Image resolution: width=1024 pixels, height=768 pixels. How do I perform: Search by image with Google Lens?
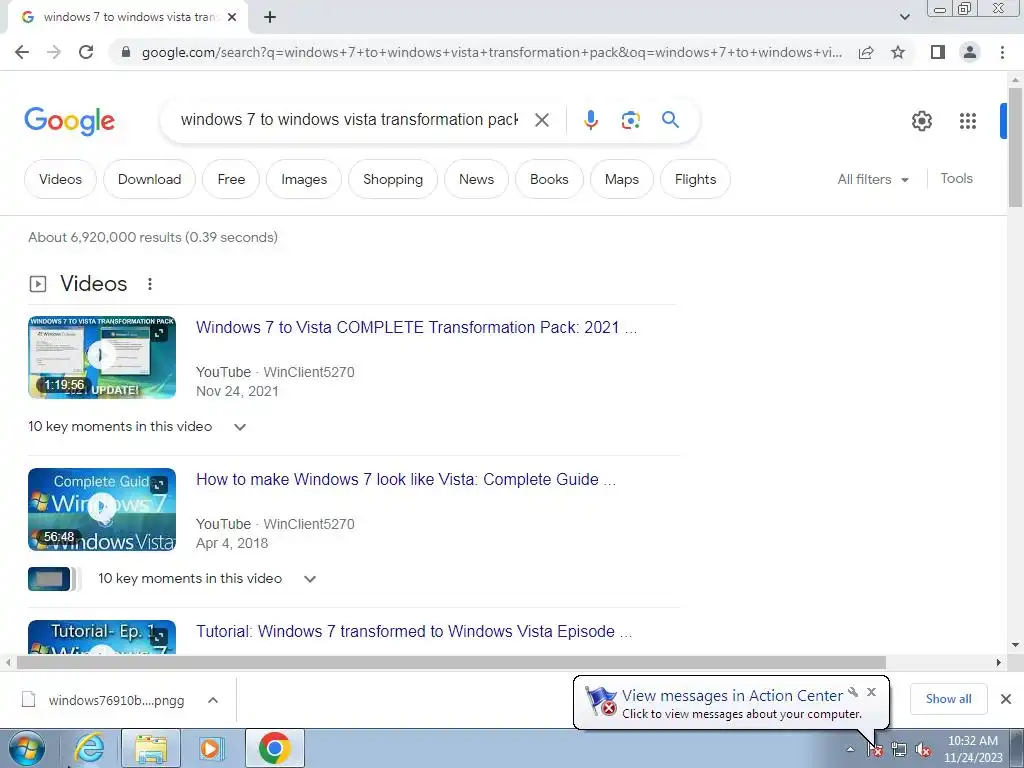pyautogui.click(x=630, y=120)
